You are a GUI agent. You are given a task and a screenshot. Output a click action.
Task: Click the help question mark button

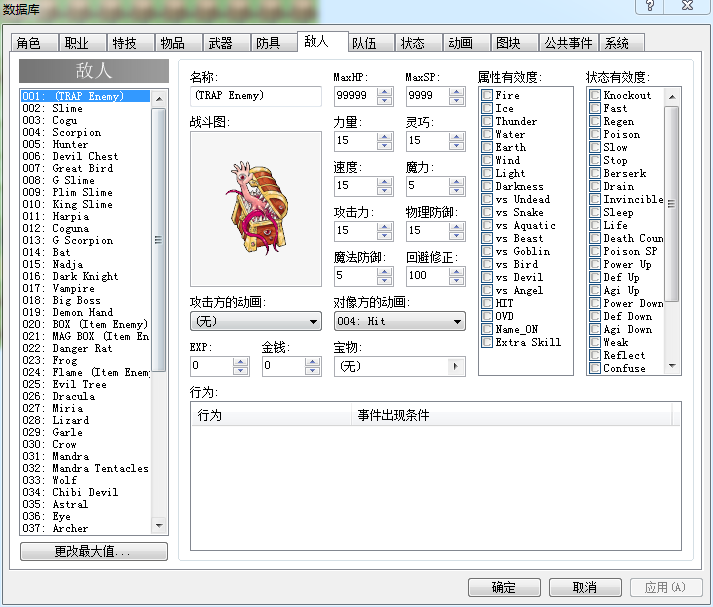(650, 6)
